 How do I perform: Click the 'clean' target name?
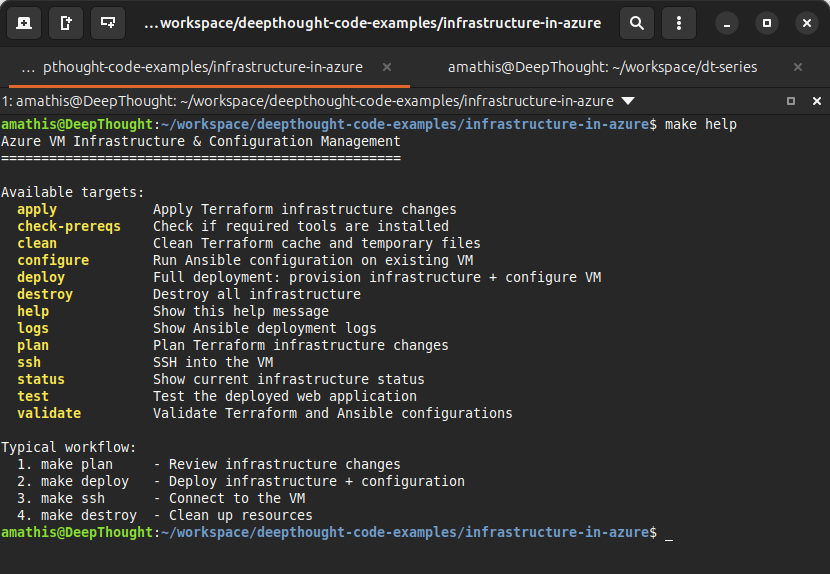(x=37, y=244)
